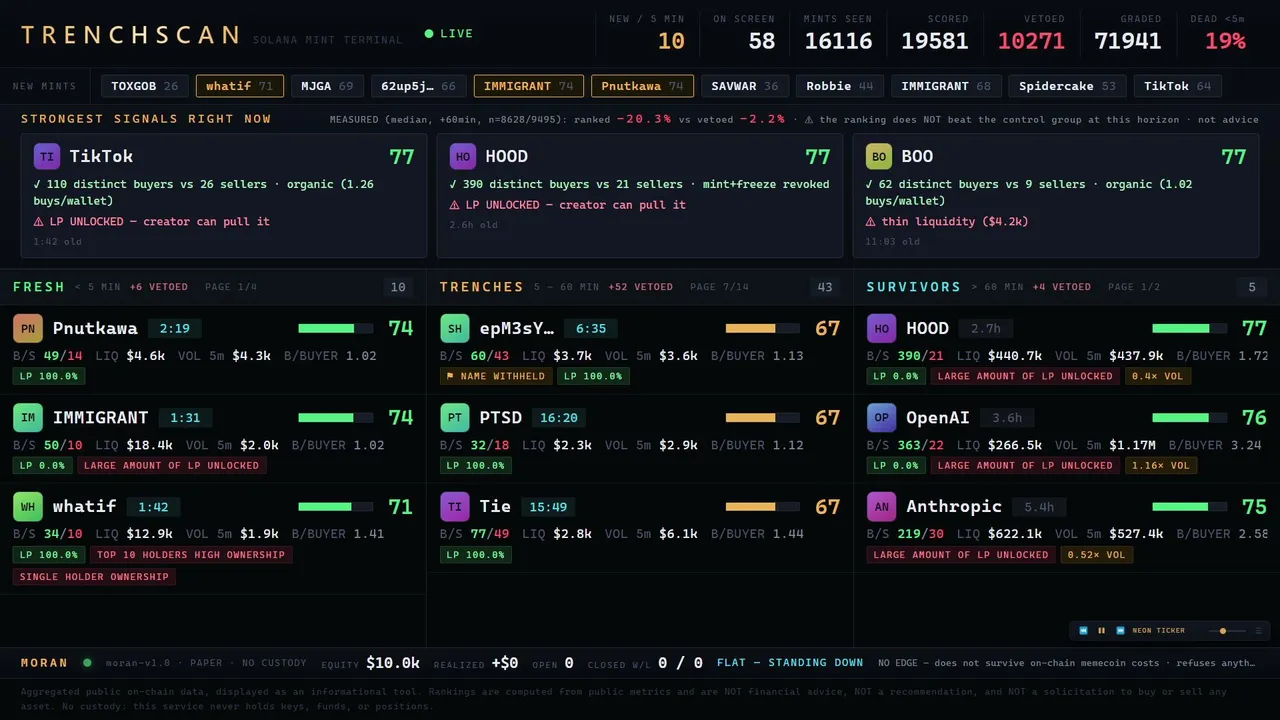
Task: Click the EQUITY value $10.0k
Action: click(x=393, y=662)
